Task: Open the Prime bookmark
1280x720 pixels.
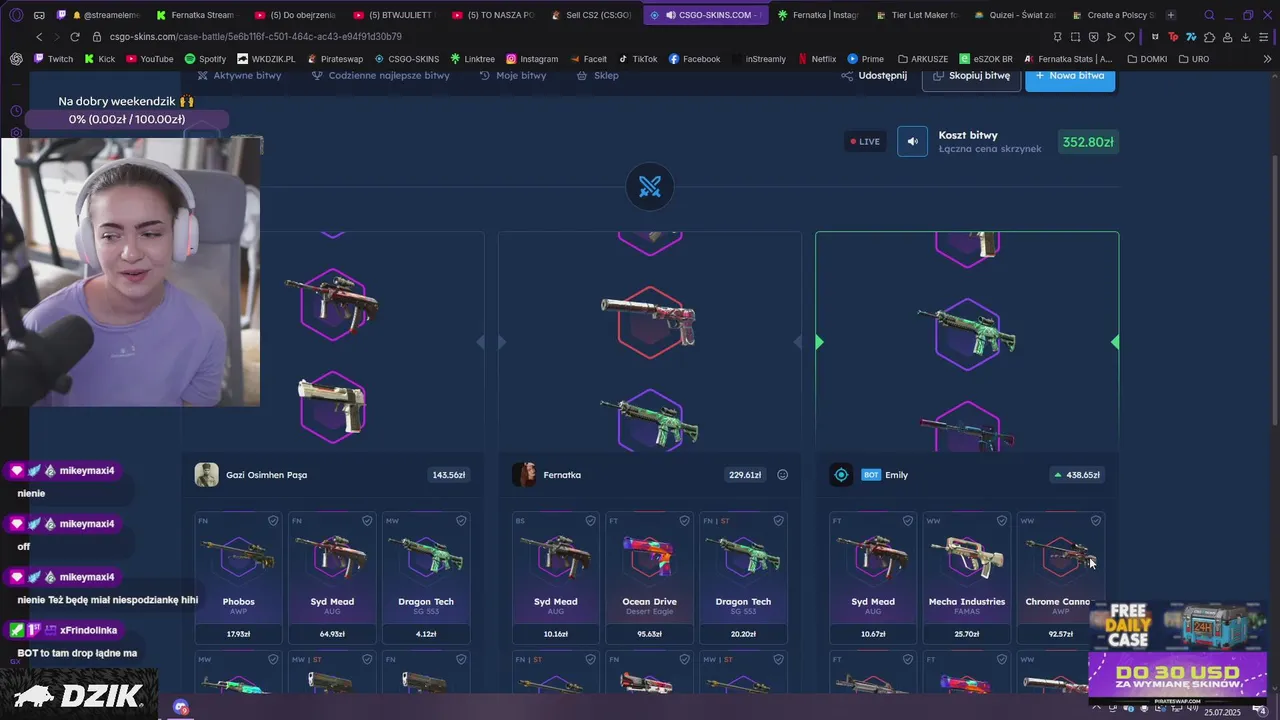Action: (866, 59)
